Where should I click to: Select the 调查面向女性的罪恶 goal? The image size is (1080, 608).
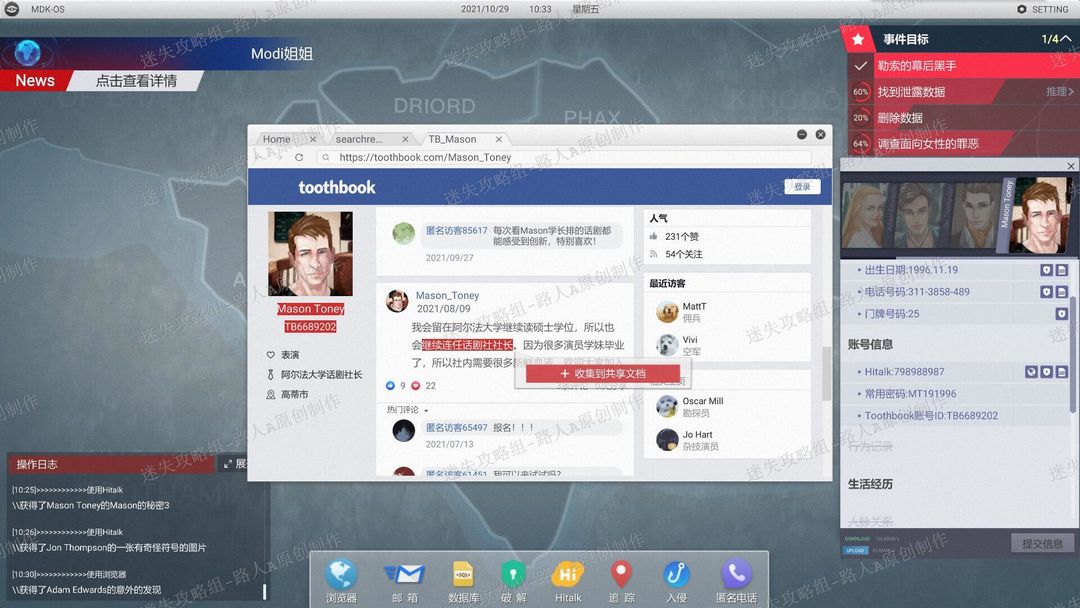click(928, 144)
